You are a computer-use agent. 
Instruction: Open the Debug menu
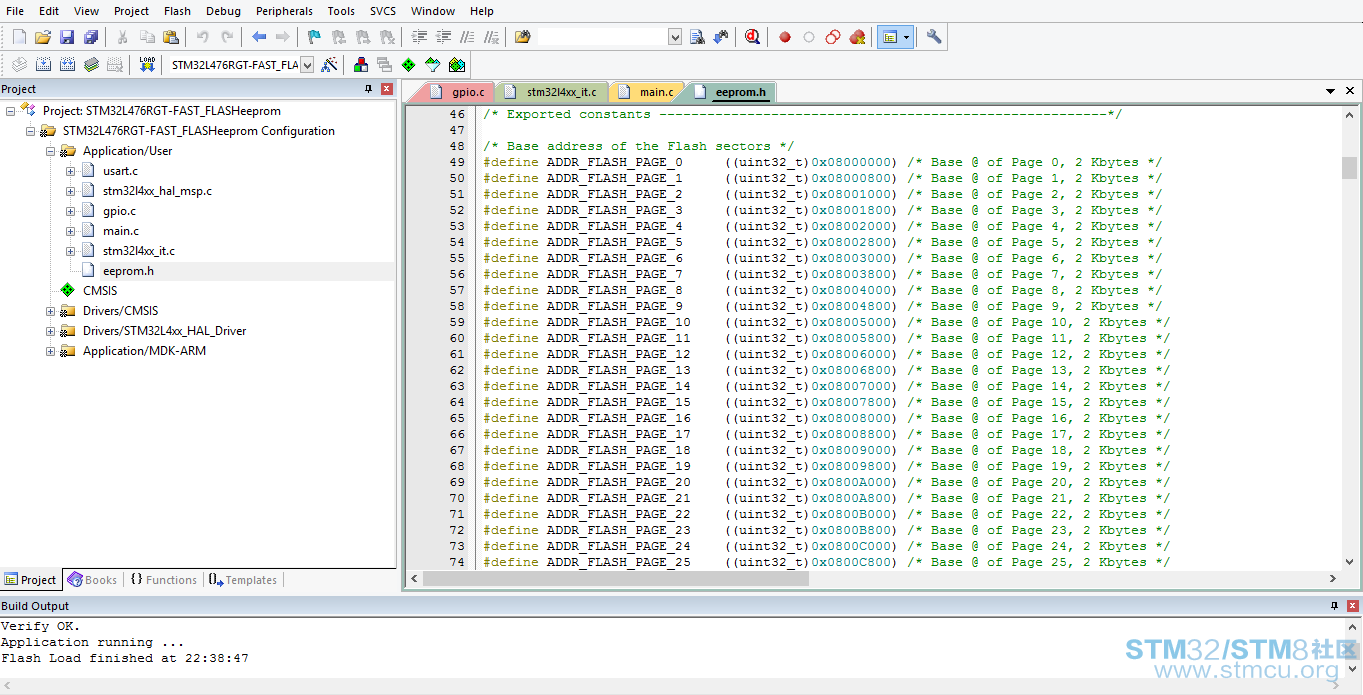(x=223, y=11)
